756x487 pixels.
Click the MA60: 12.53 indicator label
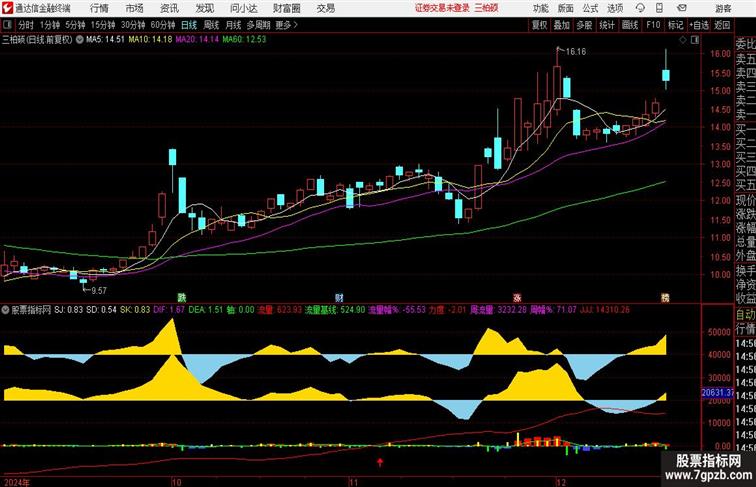click(244, 40)
